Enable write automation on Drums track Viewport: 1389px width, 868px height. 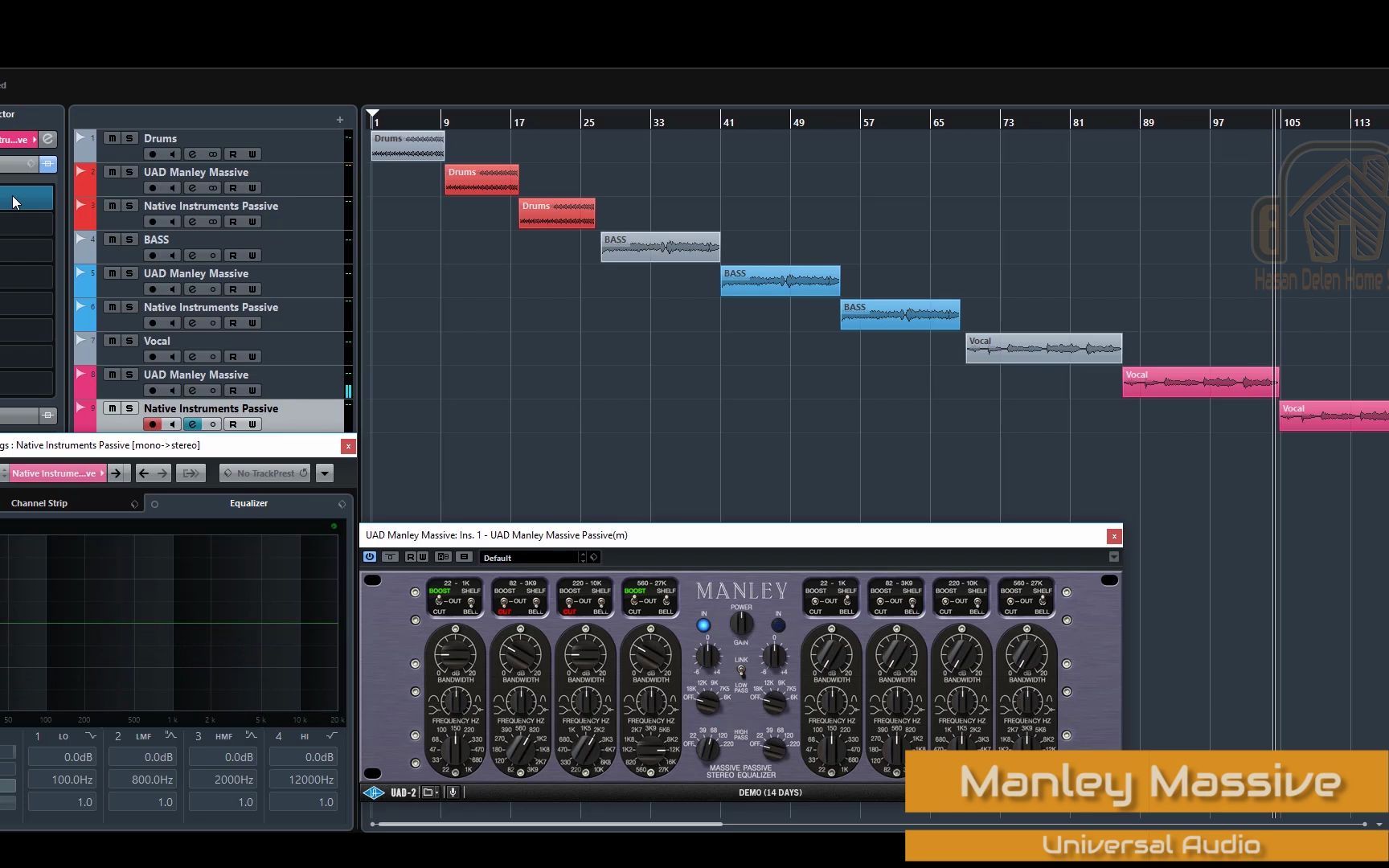point(252,154)
